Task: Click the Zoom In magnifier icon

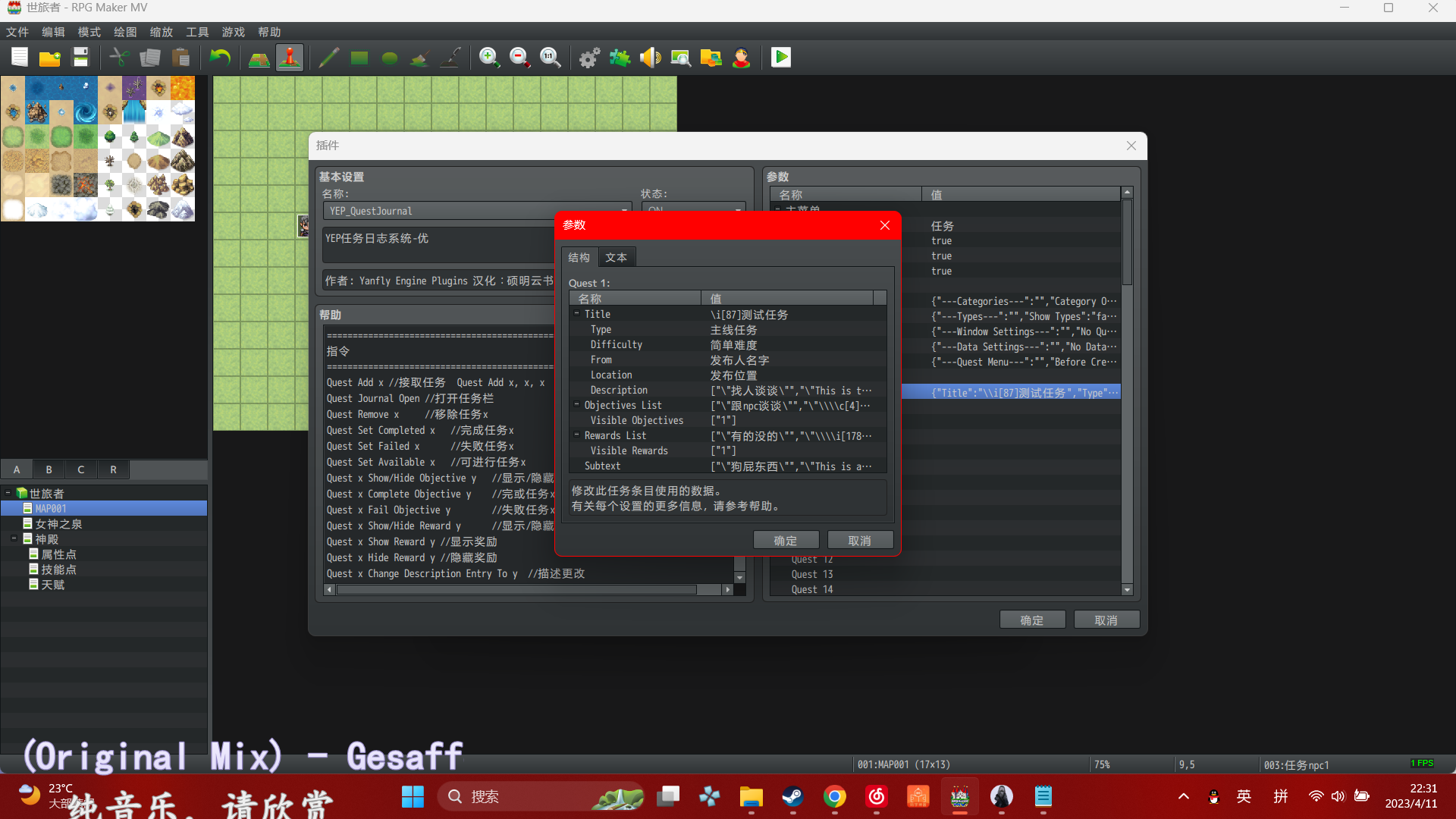Action: coord(489,58)
